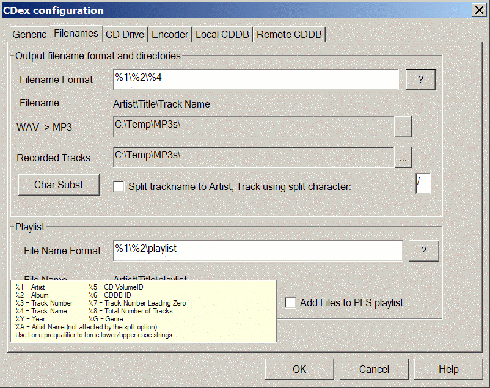
Task: Go to the Remote CDDB tab
Action: point(289,34)
